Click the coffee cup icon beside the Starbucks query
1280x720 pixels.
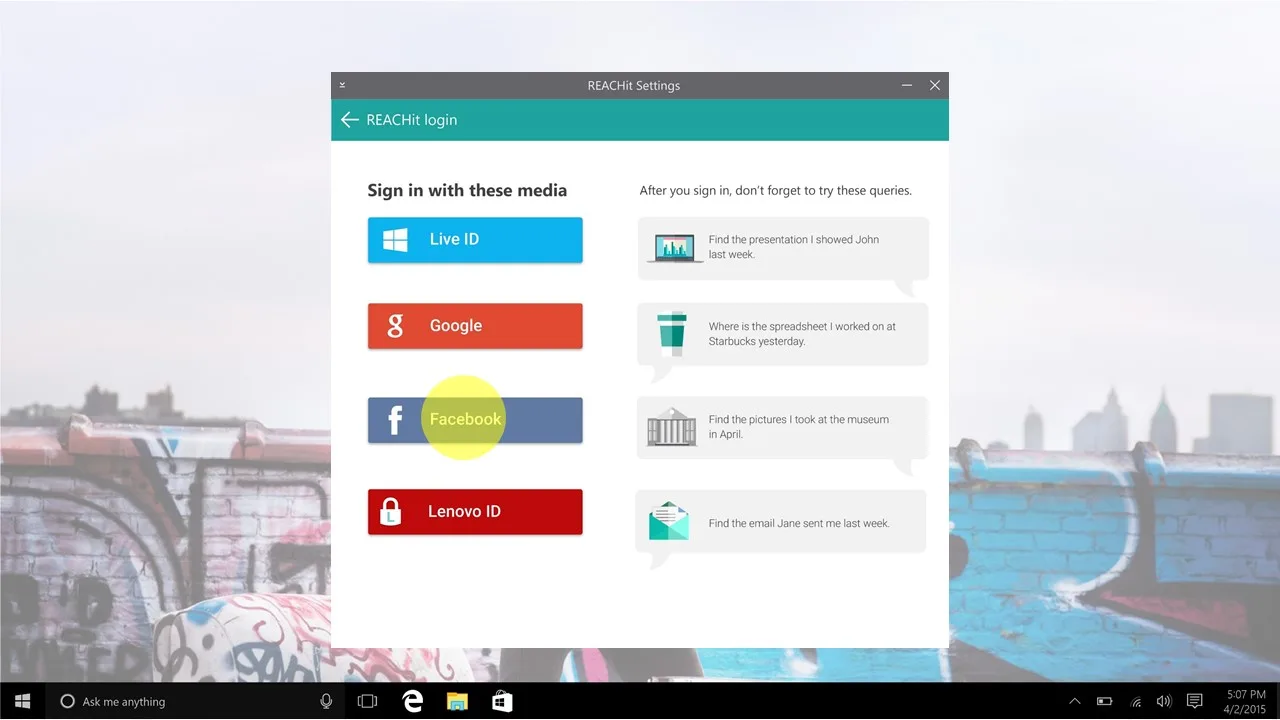pyautogui.click(x=672, y=334)
